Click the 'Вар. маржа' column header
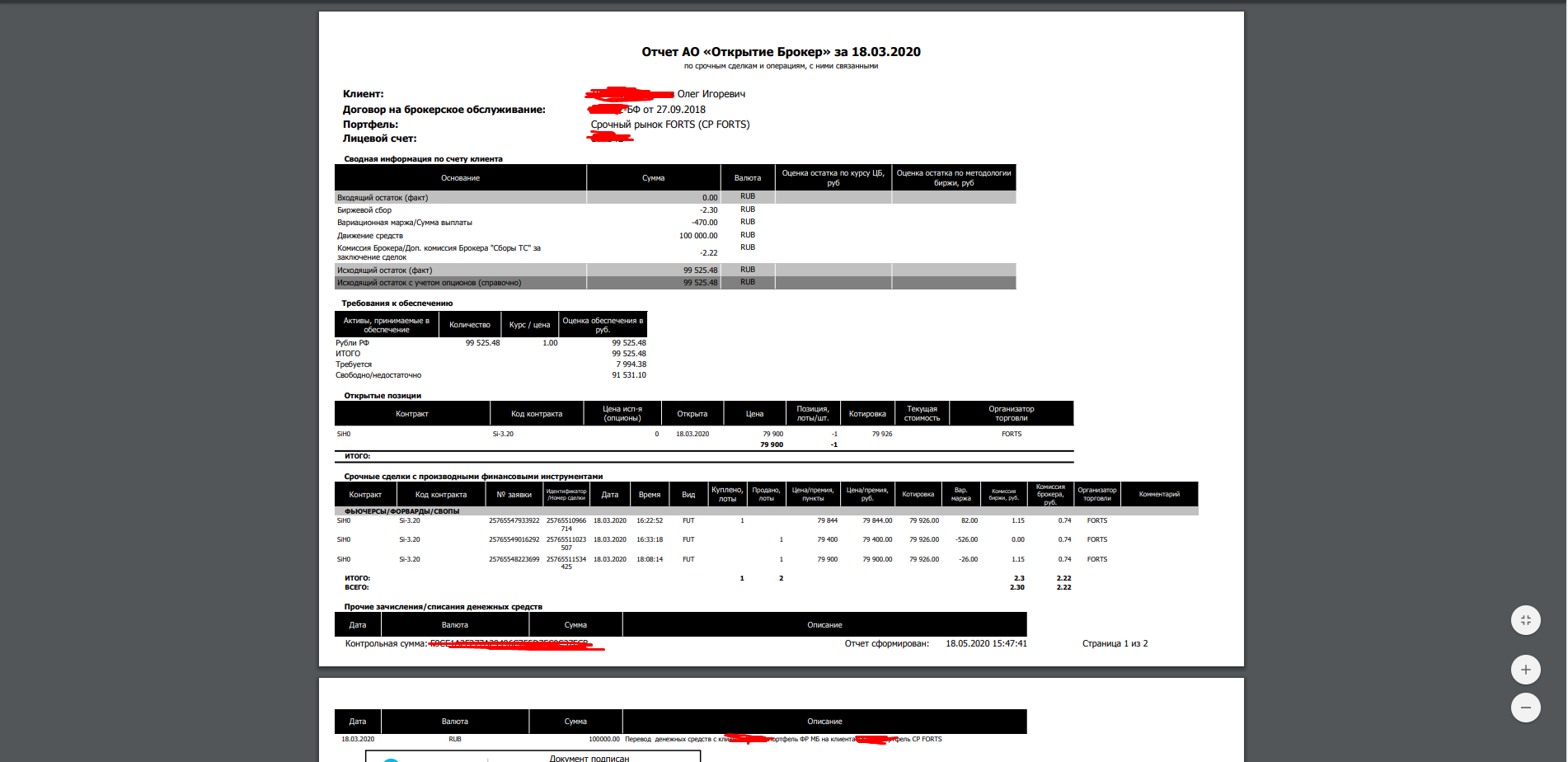 961,495
